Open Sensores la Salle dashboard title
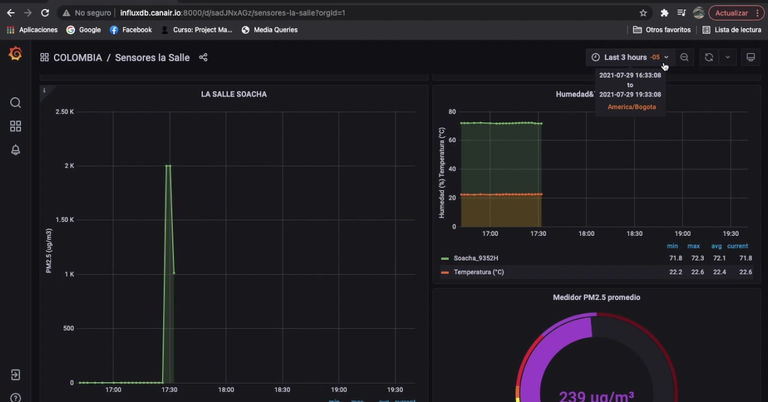Screen dimensions: 768x402 click(152, 57)
